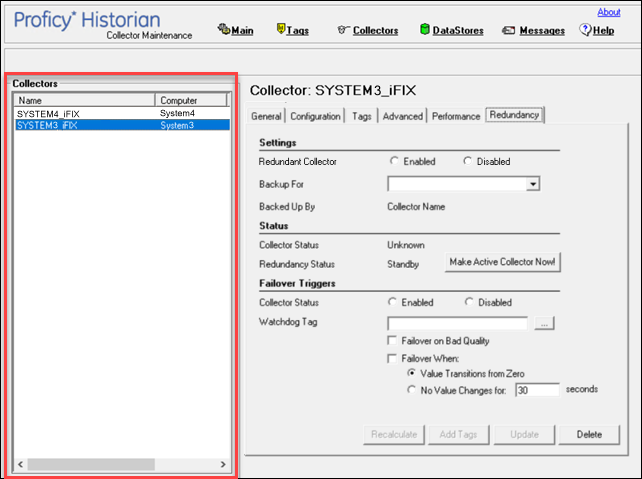This screenshot has width=642, height=479.
Task: Click the Collectors icon in header
Action: tap(343, 29)
